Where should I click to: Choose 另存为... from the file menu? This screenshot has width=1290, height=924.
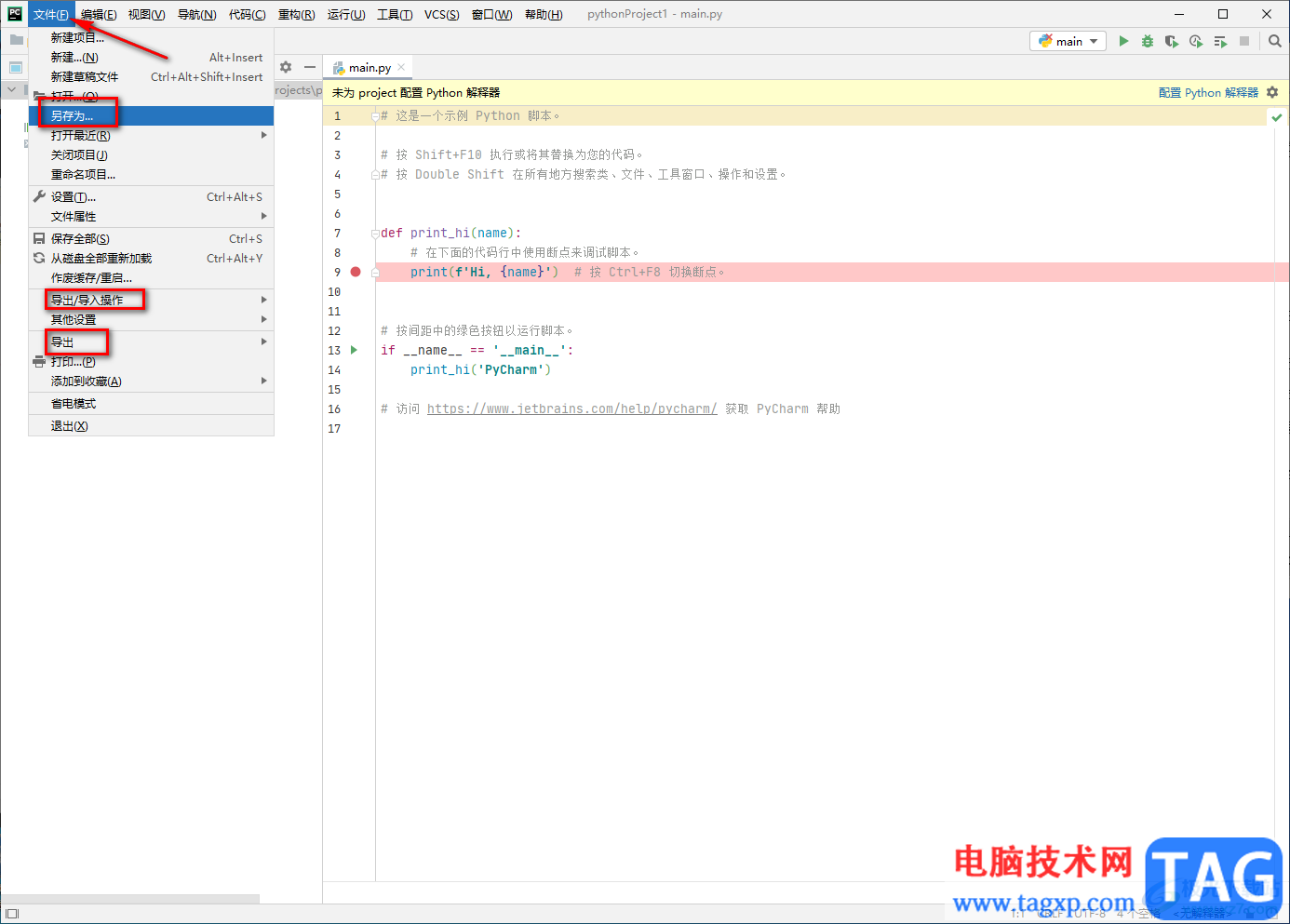coord(151,115)
